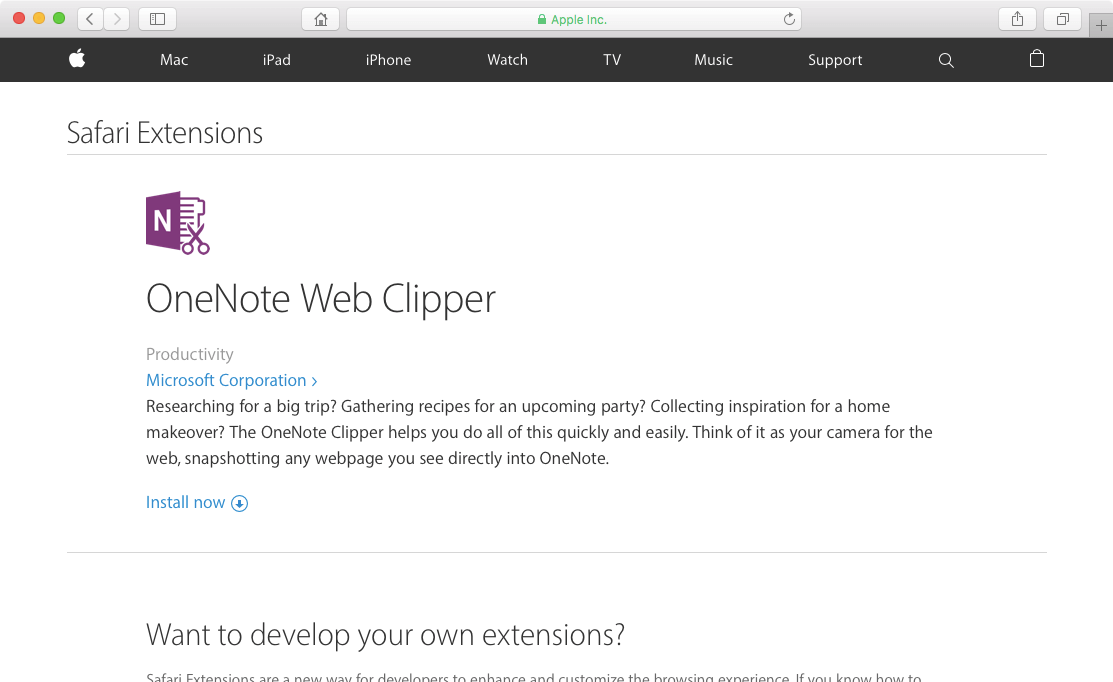
Task: Maximize the window with green button
Action: point(59,18)
